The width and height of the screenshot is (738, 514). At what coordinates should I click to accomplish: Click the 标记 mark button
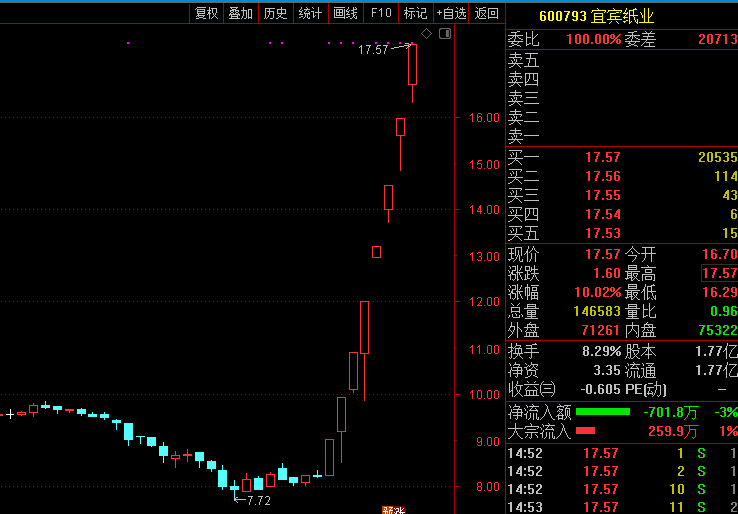click(x=414, y=13)
